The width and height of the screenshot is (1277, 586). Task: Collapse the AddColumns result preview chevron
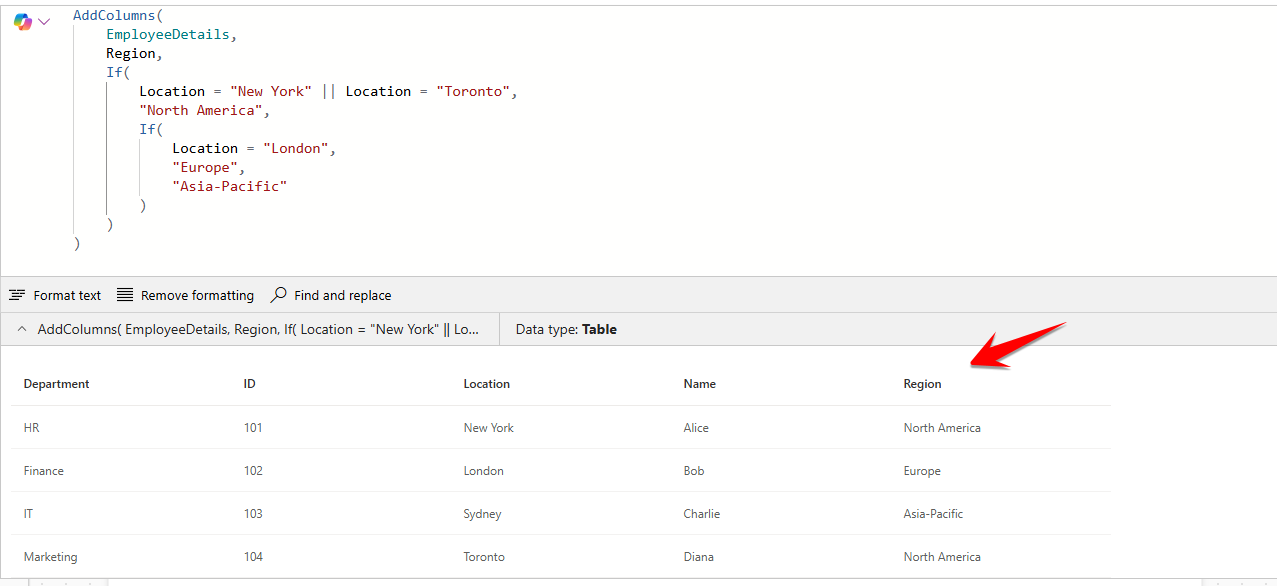coord(22,329)
